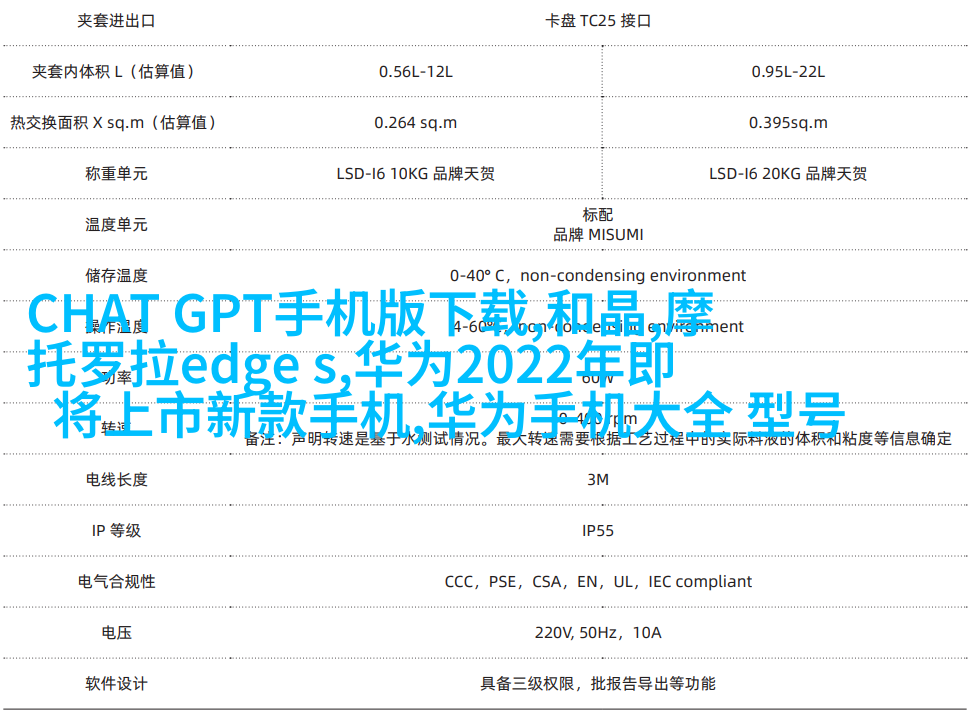Click the IP55 rating value
The width and height of the screenshot is (971, 716).
[598, 531]
